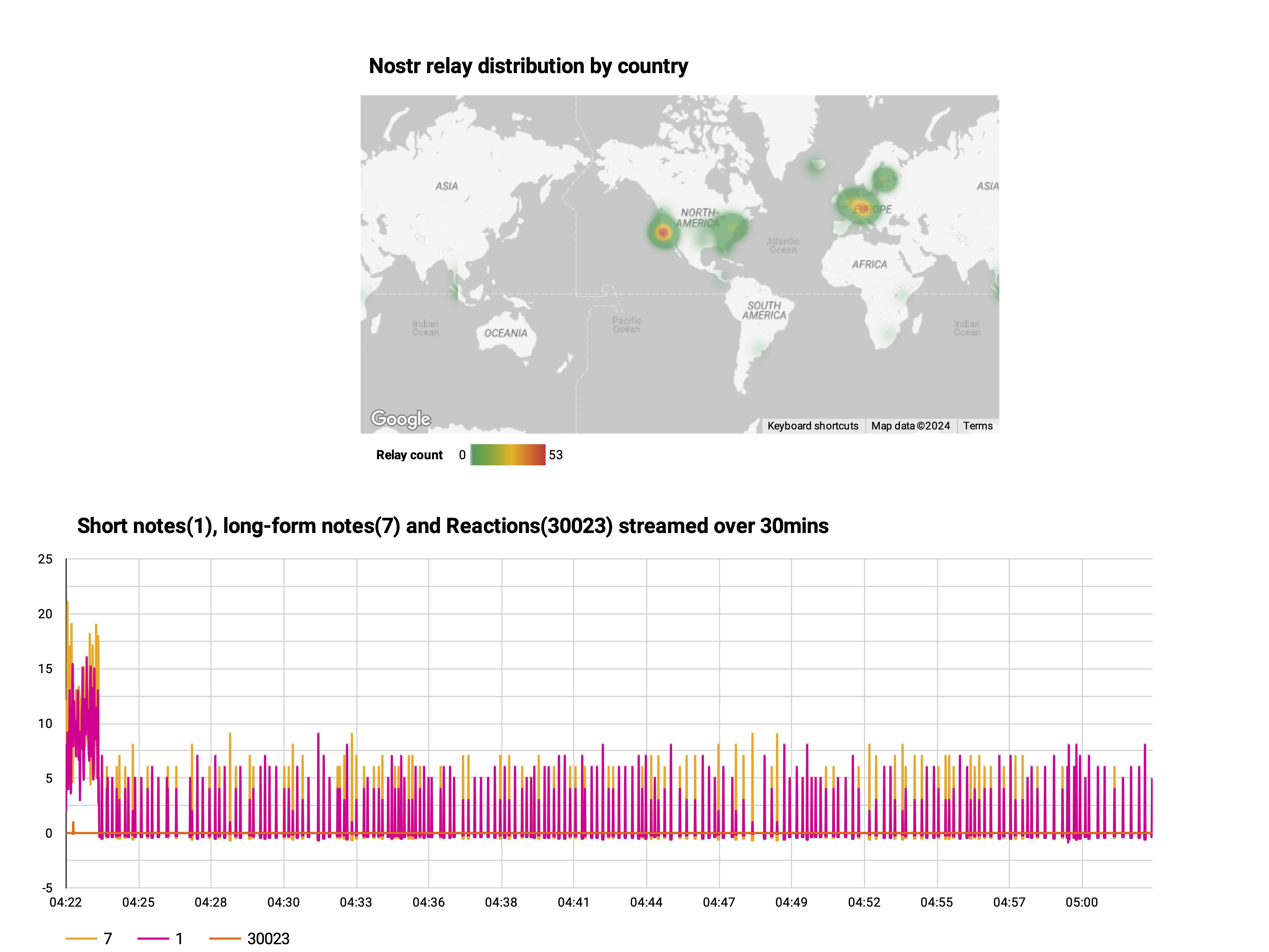Click the Oceania label on the map
The height and width of the screenshot is (952, 1269).
click(x=506, y=333)
